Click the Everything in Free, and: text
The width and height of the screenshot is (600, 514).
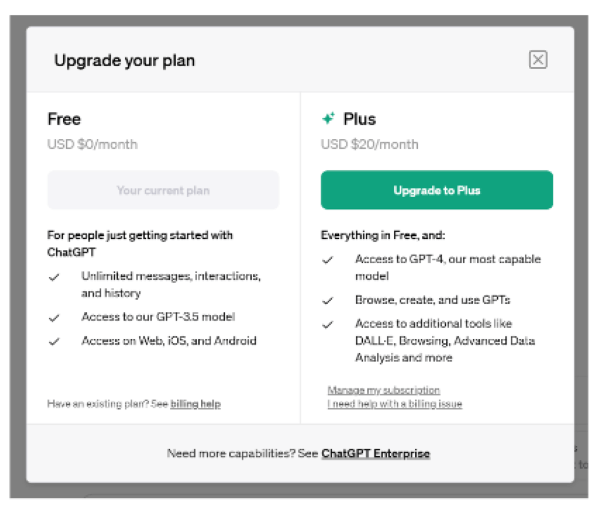click(383, 235)
